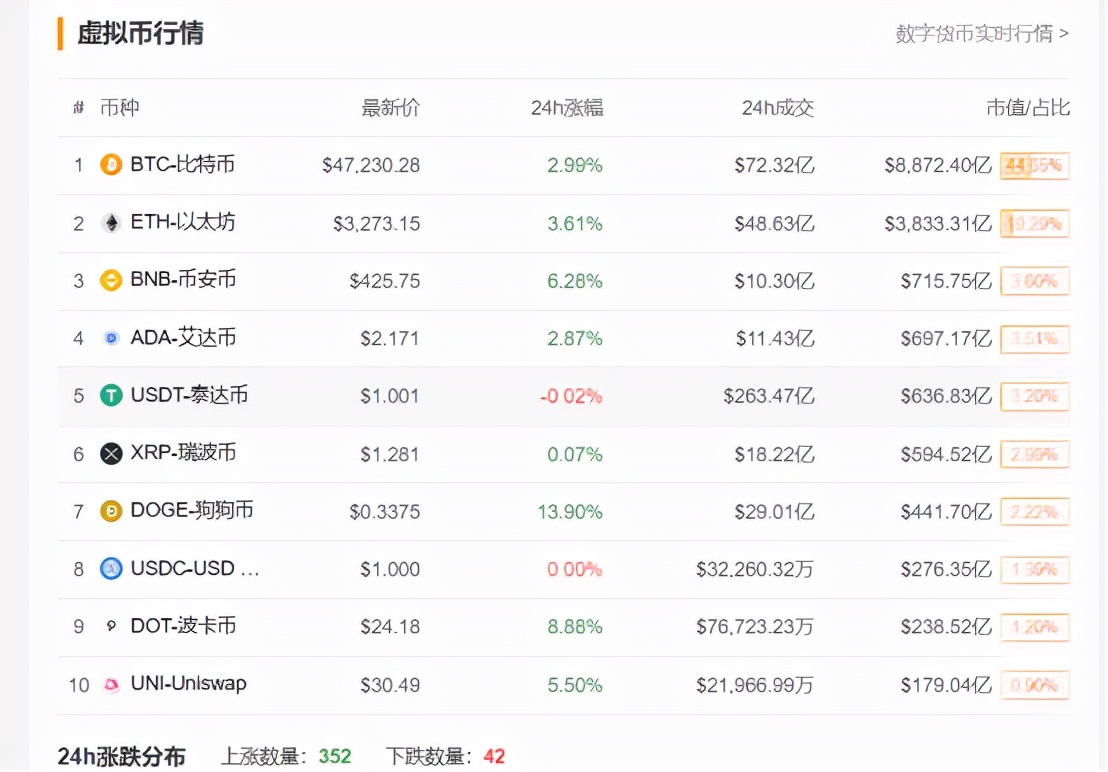Image resolution: width=1108 pixels, height=772 pixels.
Task: Click BTC price $47,230.28
Action: coord(371,165)
